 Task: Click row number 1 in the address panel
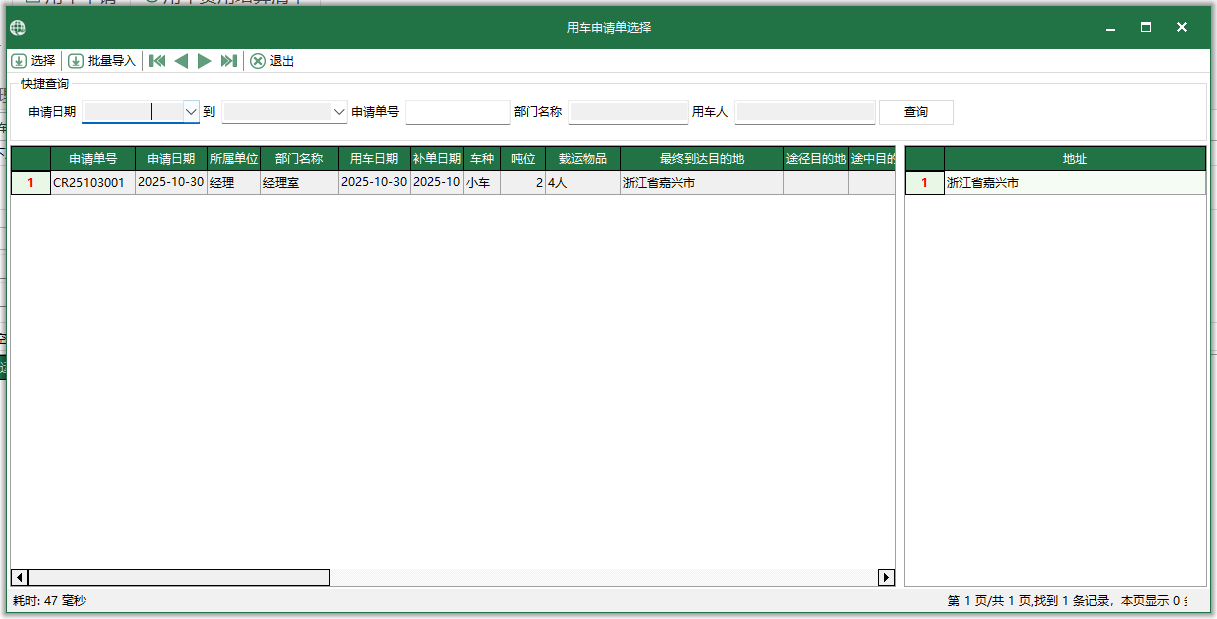(x=923, y=183)
